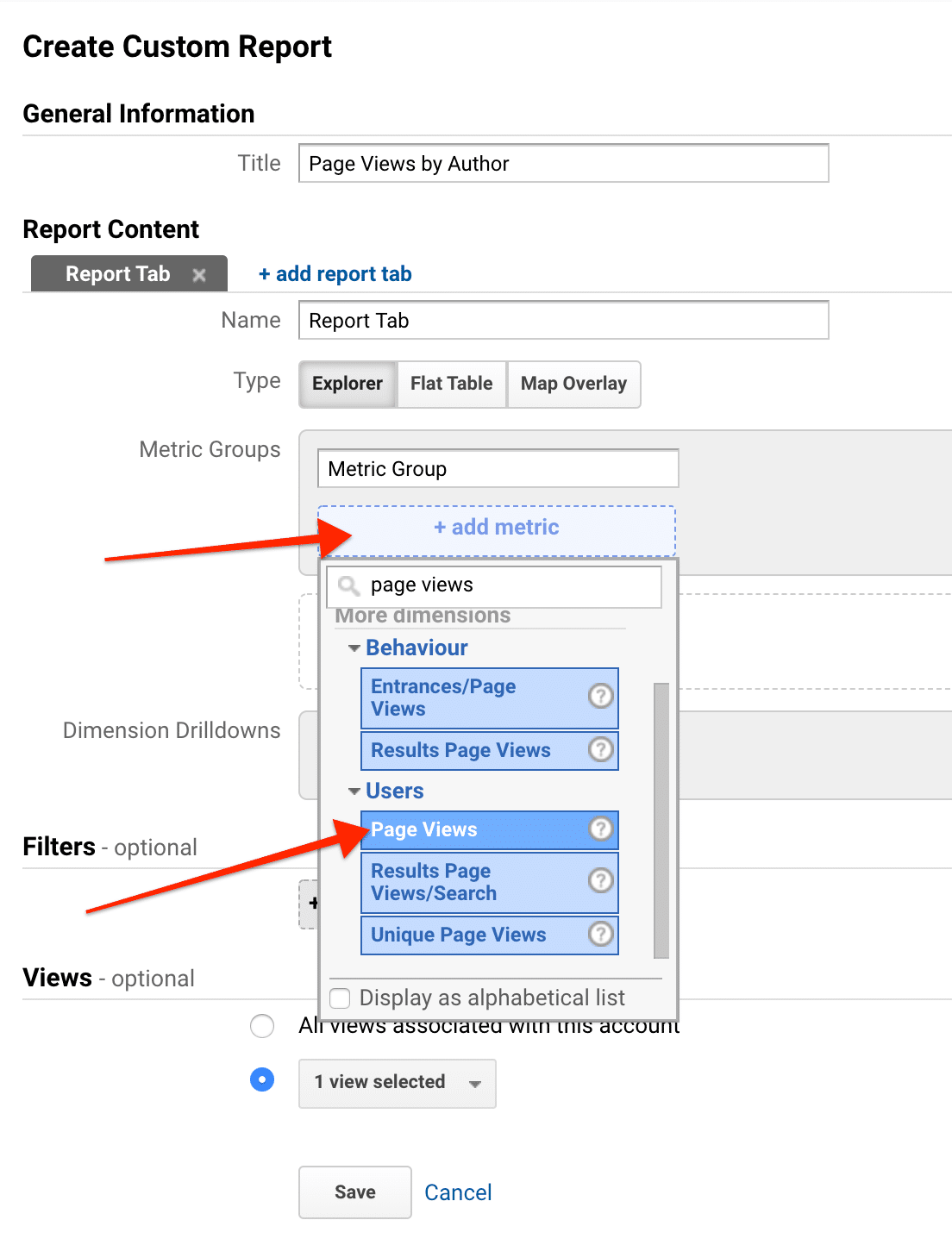The image size is (952, 1245).
Task: Click the help icon next to Page Views
Action: click(x=601, y=829)
